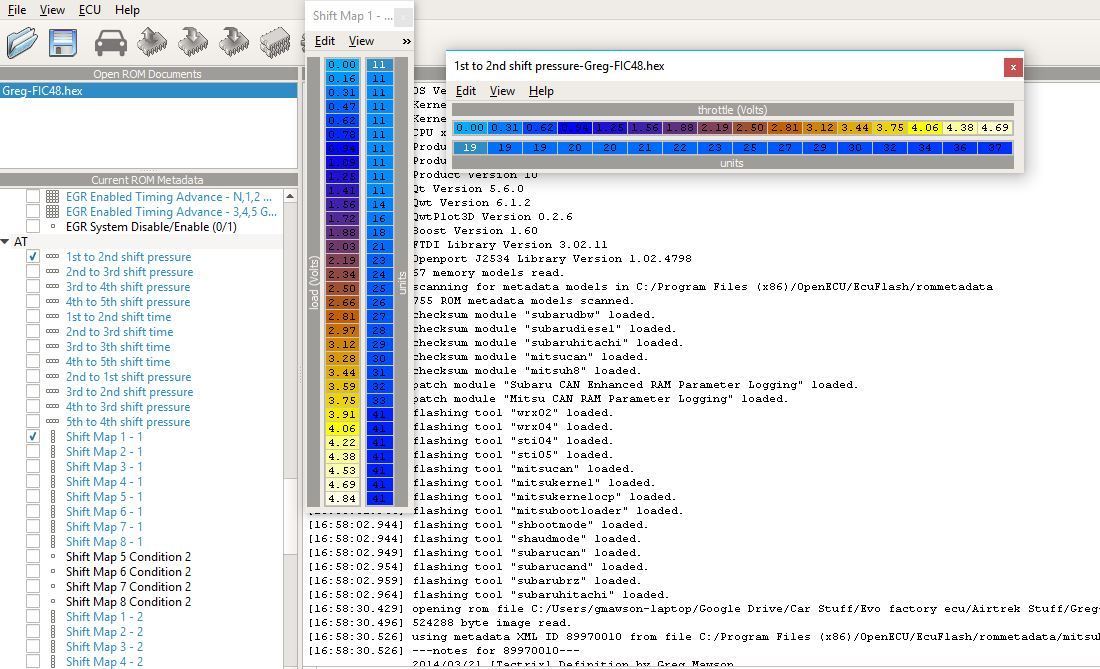Click the open ROM folder icon

(x=22, y=43)
